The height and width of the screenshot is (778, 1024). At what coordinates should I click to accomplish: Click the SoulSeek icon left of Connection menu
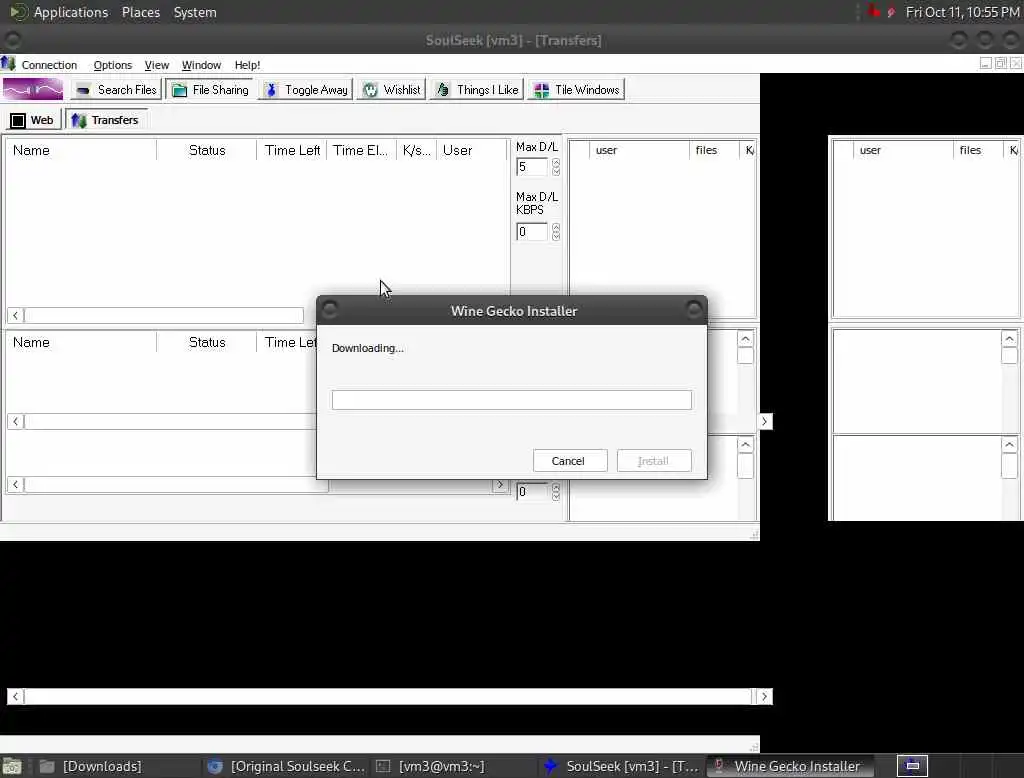[8, 64]
